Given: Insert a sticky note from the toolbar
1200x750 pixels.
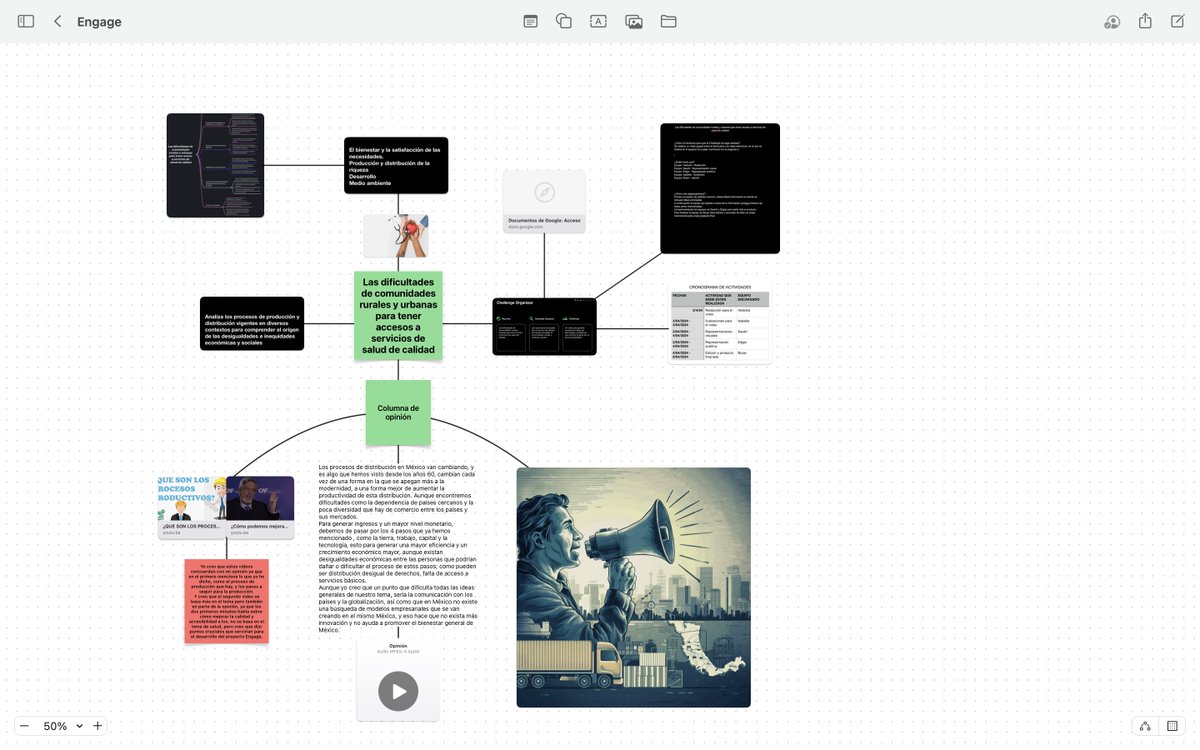Looking at the screenshot, I should [x=531, y=21].
